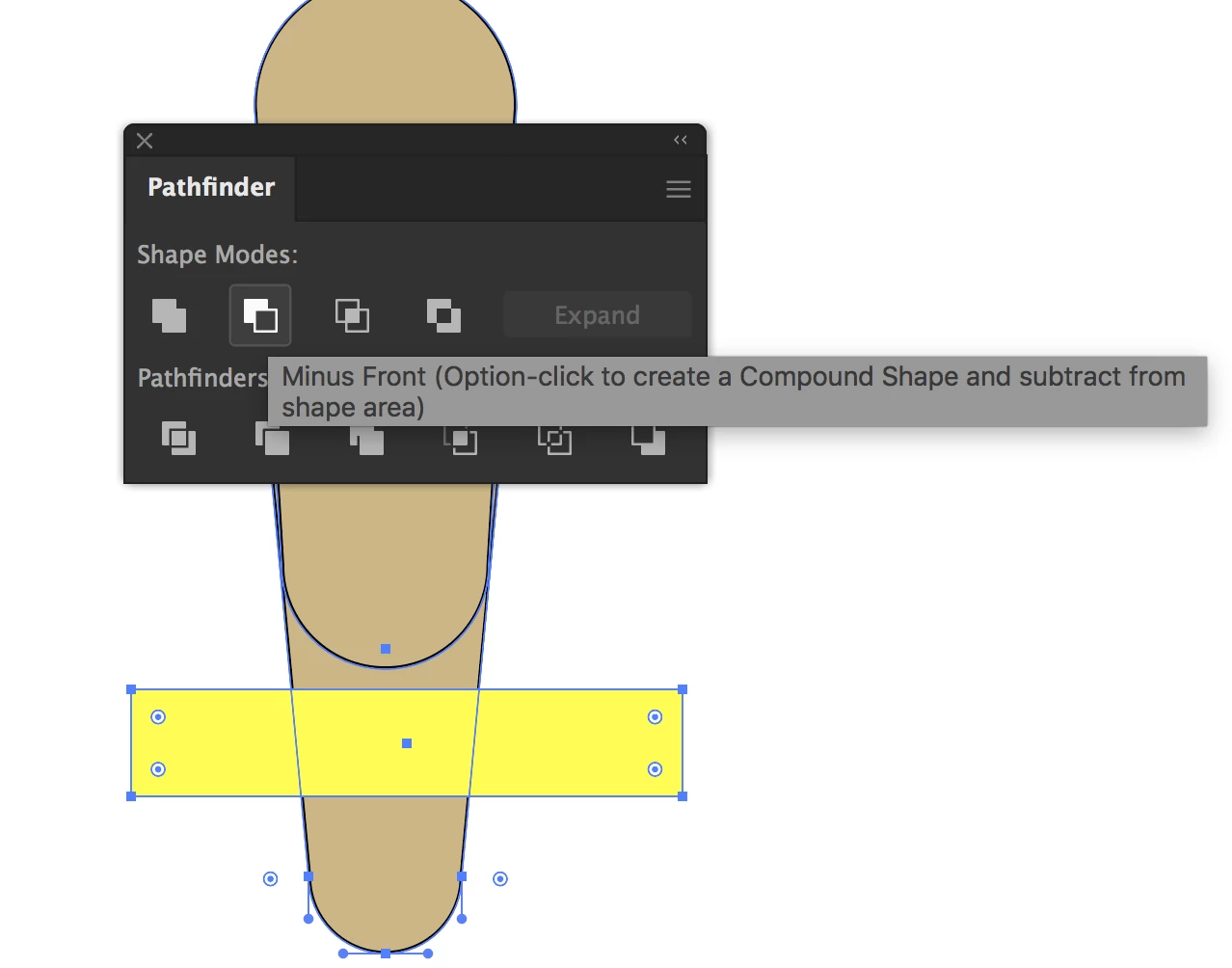The width and height of the screenshot is (1232, 968).
Task: Click the yellow rectangle's lower-left corner radius widget
Action: pos(158,769)
